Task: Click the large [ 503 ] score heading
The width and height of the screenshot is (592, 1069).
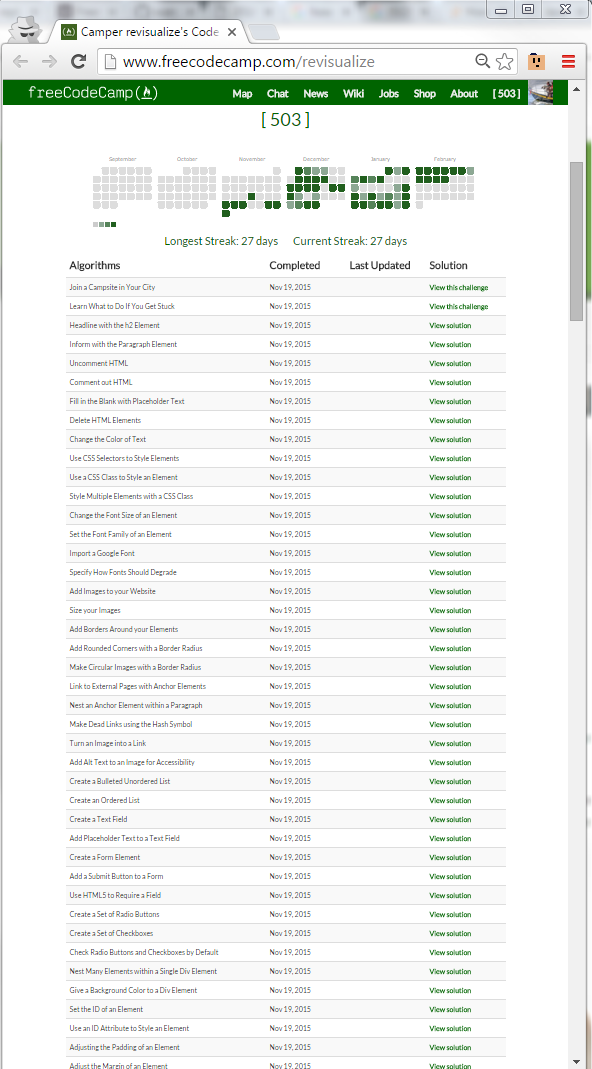Action: 286,120
